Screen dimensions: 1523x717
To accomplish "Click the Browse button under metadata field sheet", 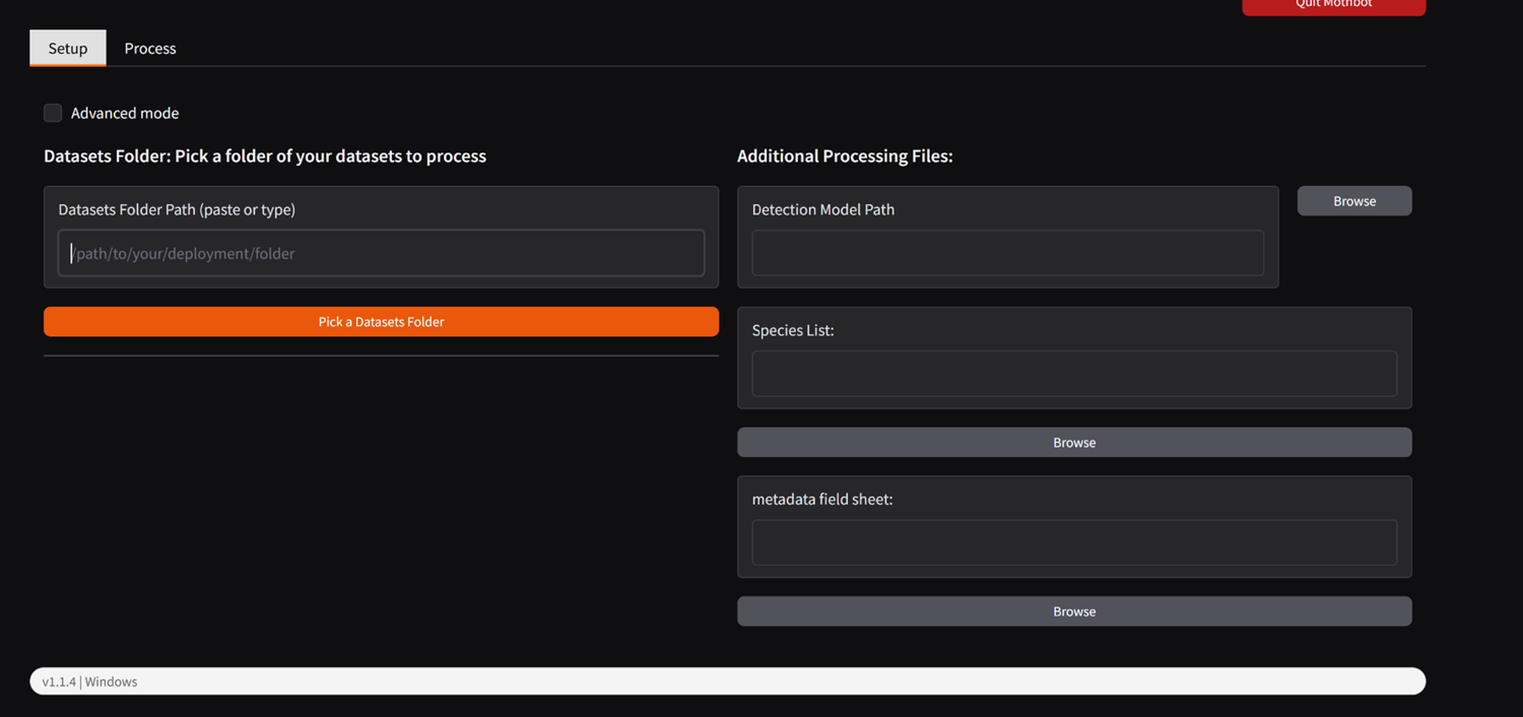I will tap(1075, 611).
